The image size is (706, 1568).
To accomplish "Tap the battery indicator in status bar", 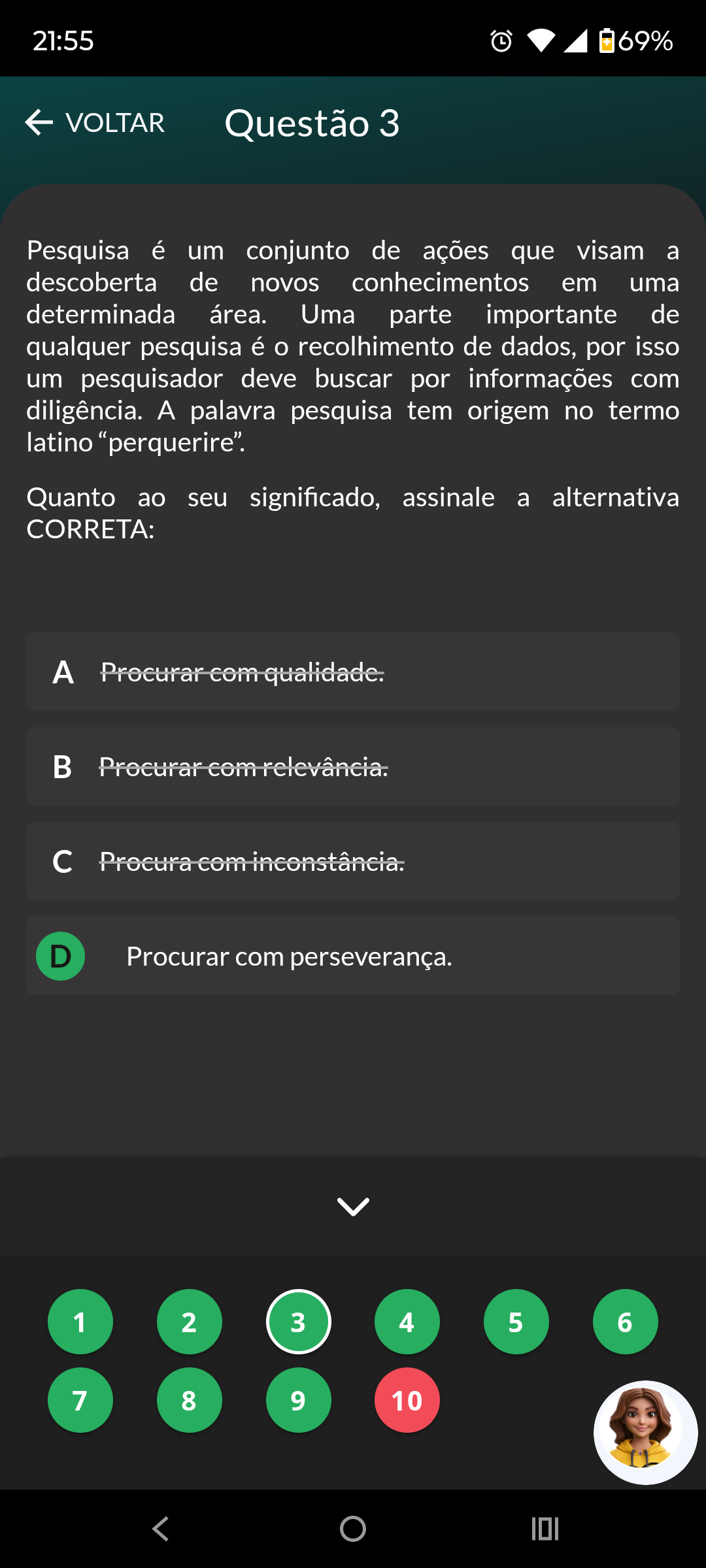I will [607, 41].
